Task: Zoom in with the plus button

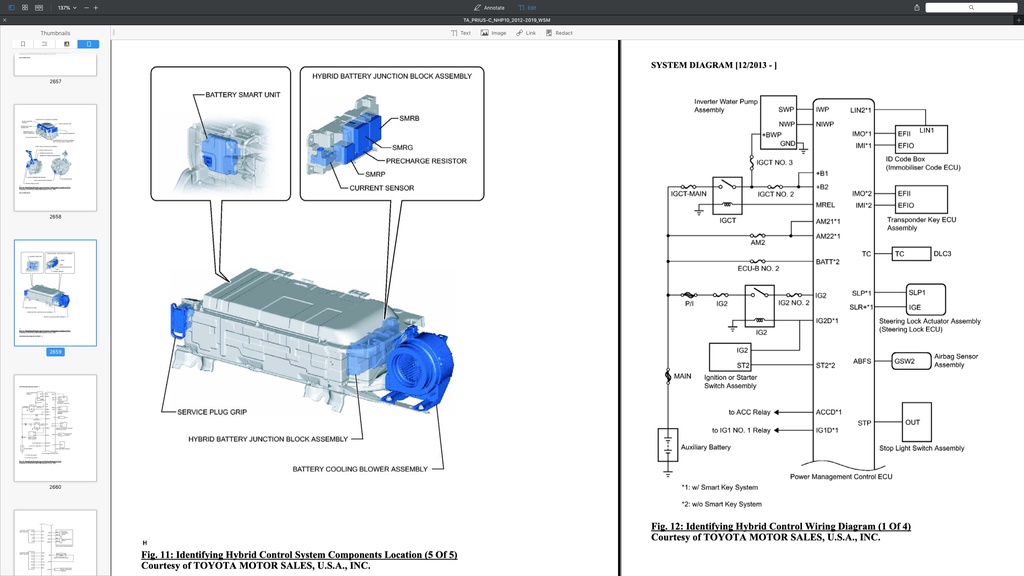Action: point(96,8)
